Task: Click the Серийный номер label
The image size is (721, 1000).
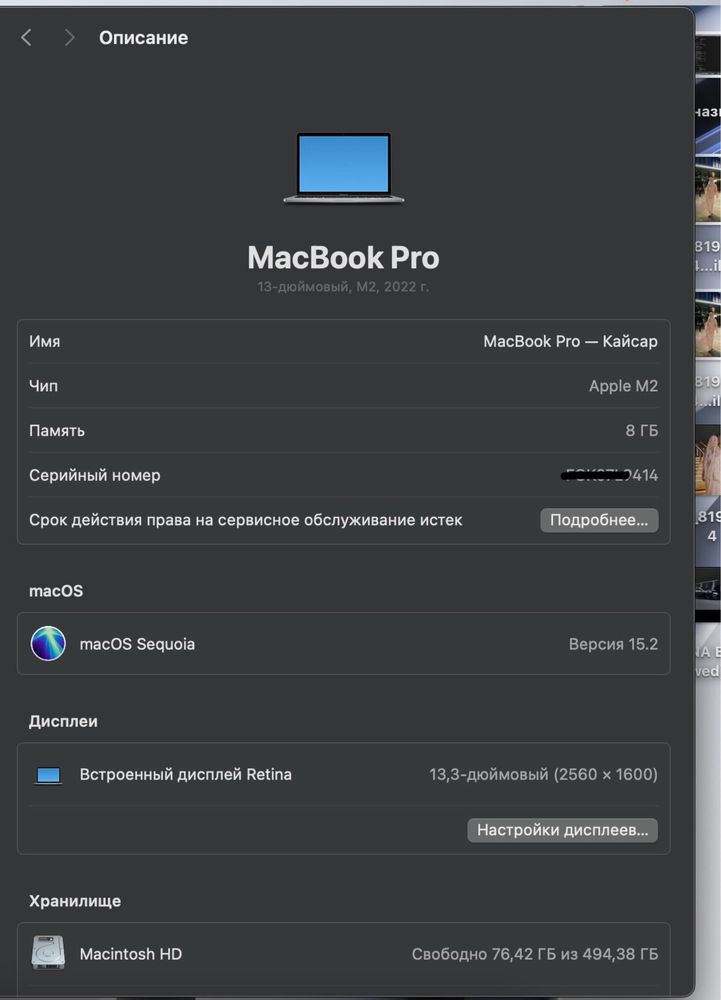Action: (94, 475)
